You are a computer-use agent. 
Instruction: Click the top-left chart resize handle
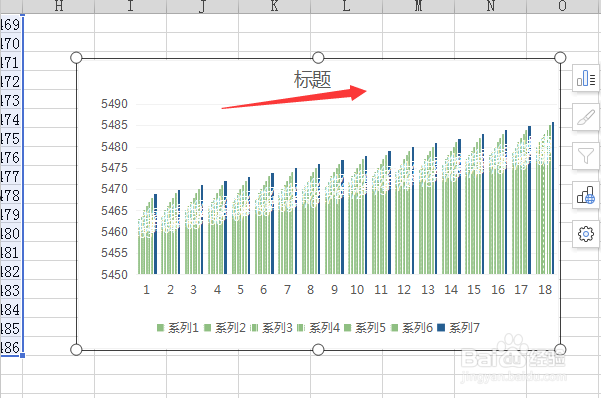coord(76,58)
